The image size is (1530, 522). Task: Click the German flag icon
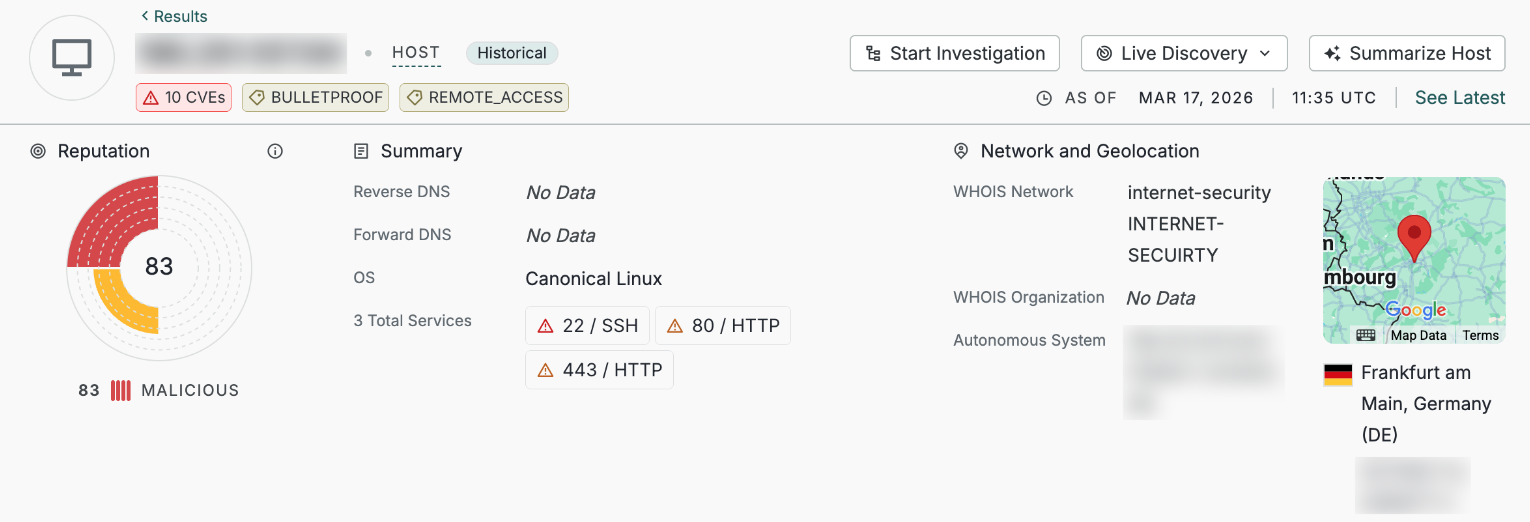(1338, 374)
